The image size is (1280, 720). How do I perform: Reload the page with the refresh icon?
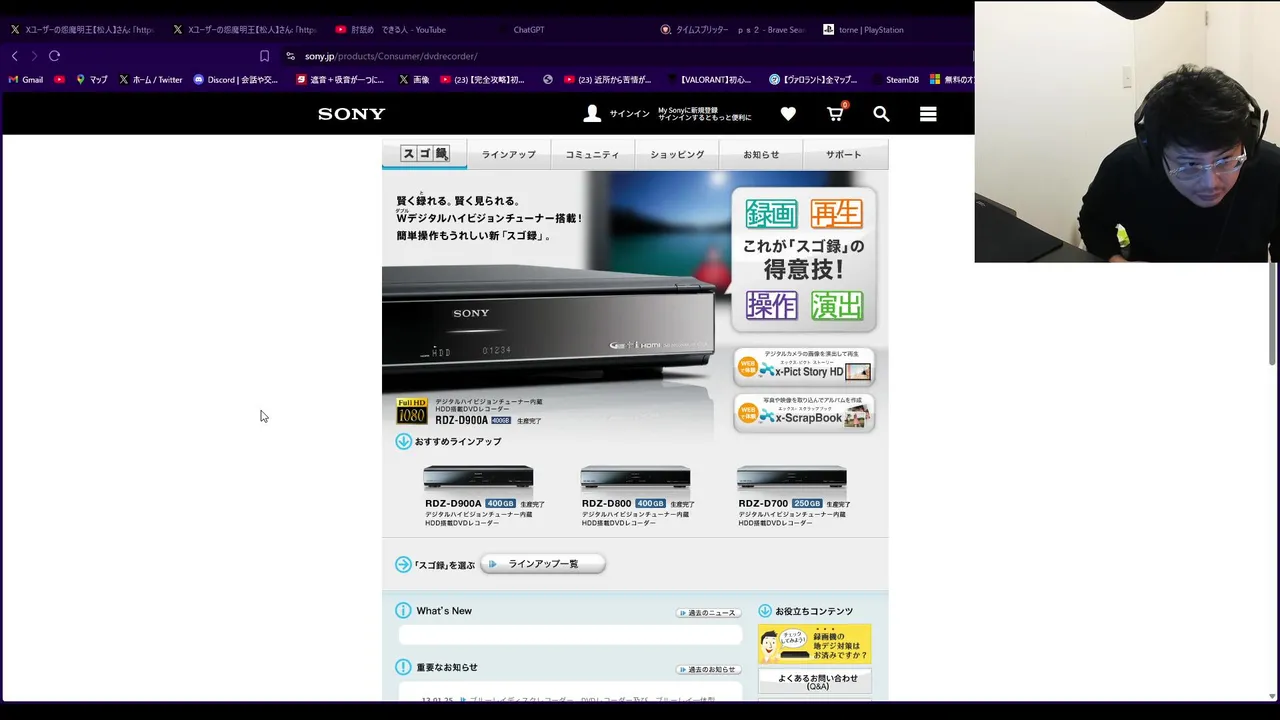pyautogui.click(x=55, y=56)
